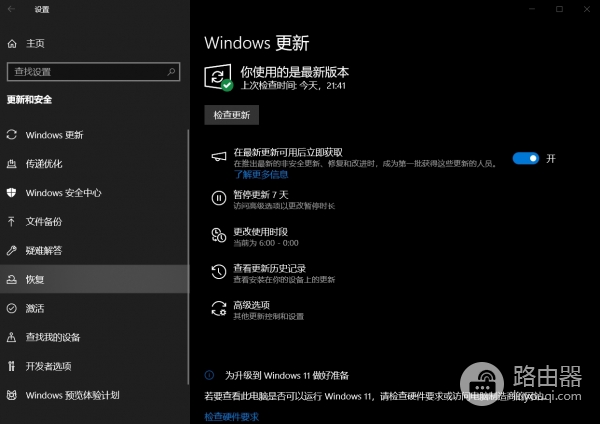
Task: Click the 开发者选项 tools icon
Action: pos(11,366)
